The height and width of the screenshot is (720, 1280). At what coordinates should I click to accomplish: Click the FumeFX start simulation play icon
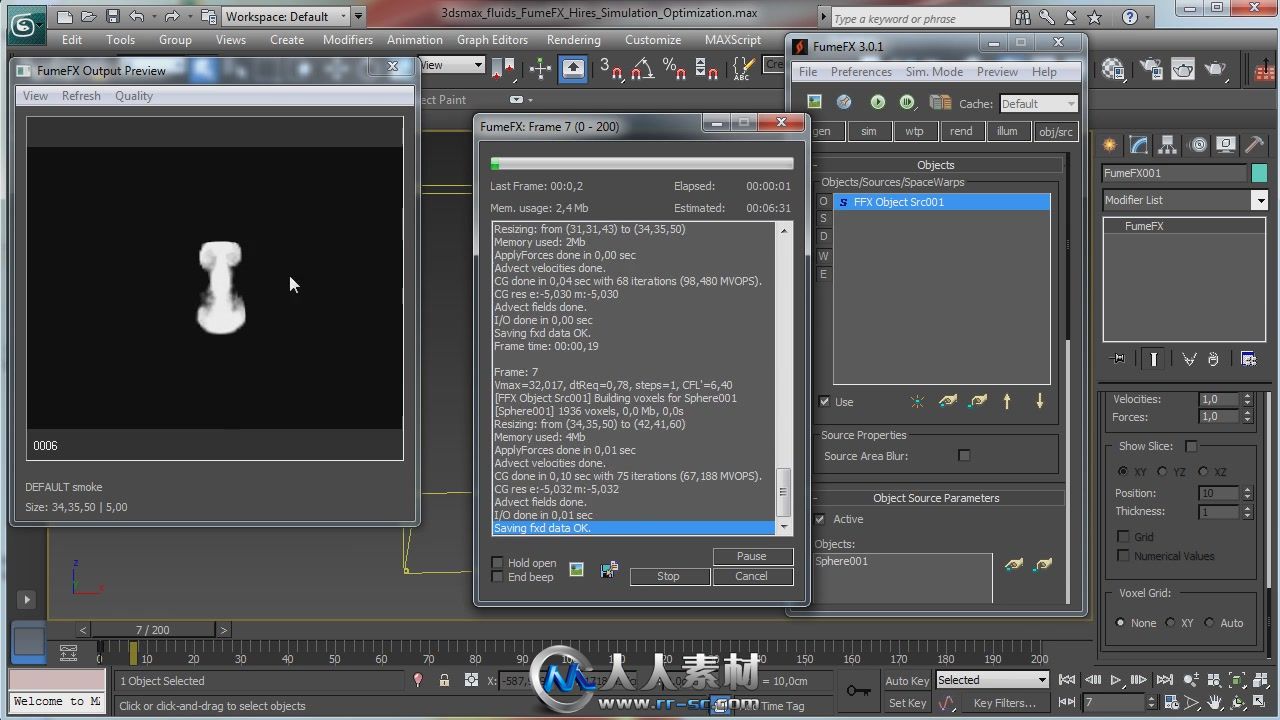click(x=877, y=102)
